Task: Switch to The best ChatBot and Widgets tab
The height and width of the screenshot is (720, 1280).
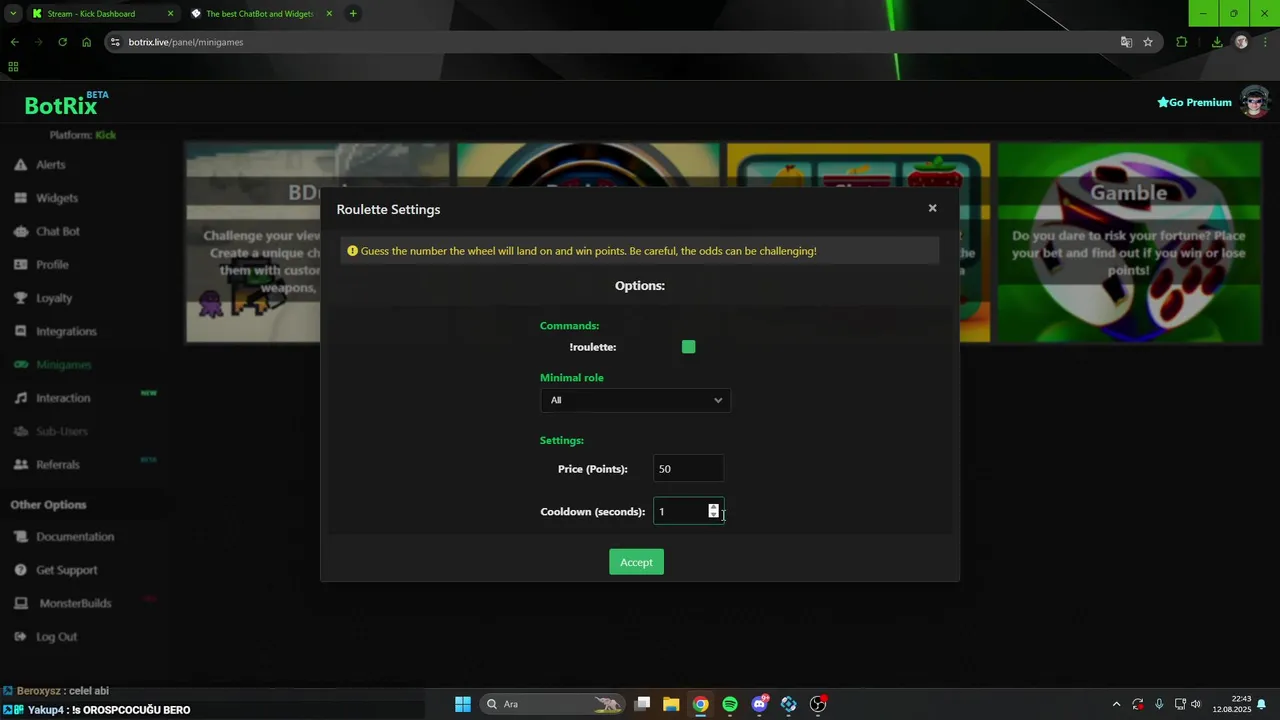Action: (x=259, y=14)
